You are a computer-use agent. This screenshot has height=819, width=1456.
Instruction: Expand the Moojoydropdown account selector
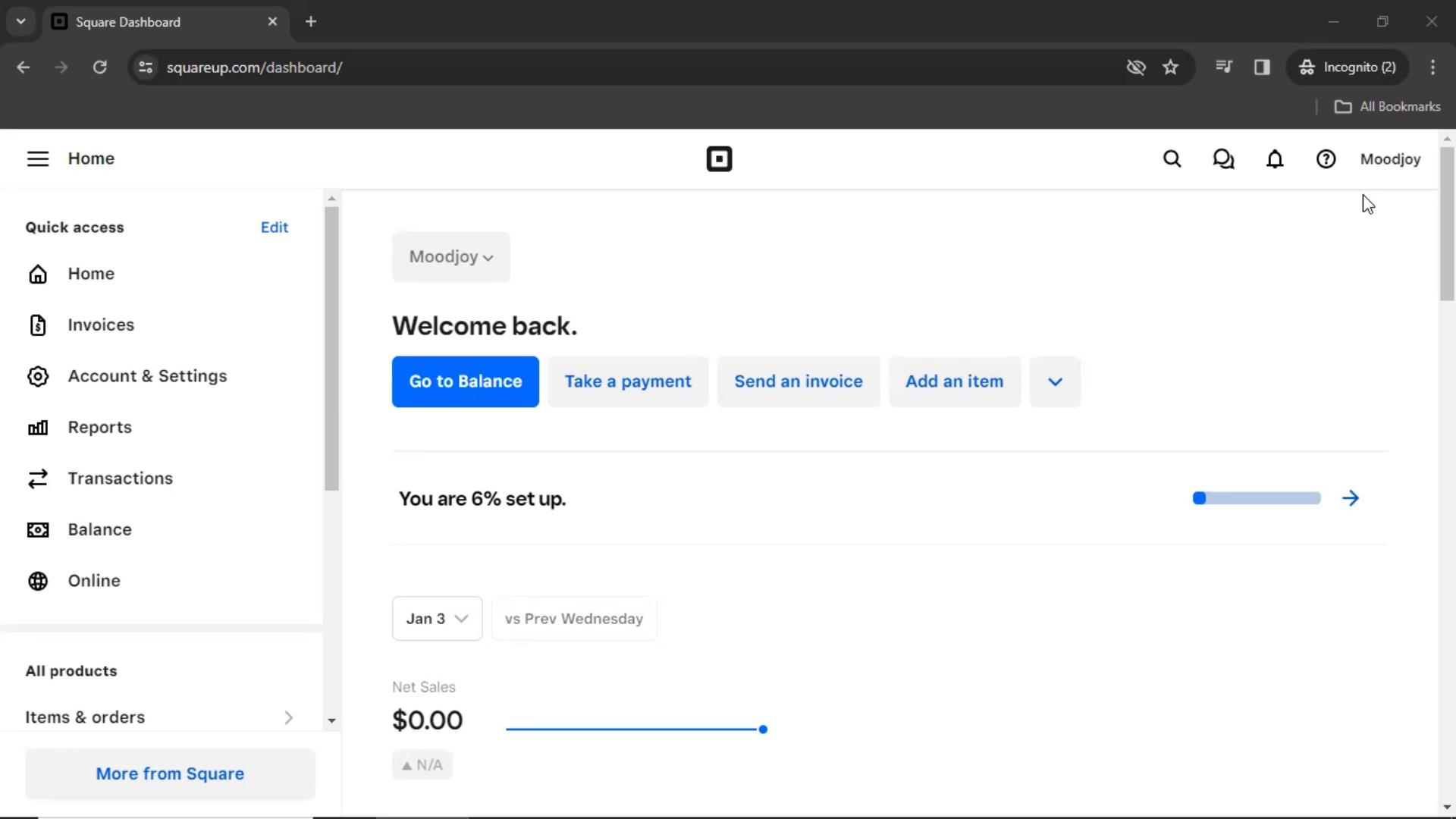tap(451, 256)
